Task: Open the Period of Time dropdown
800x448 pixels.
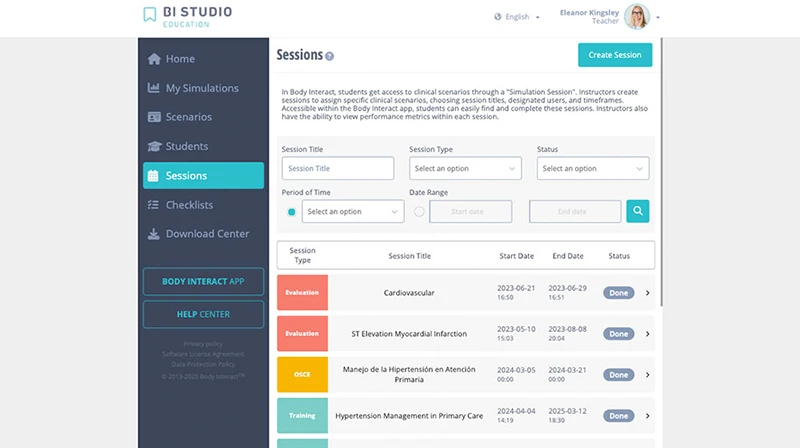Action: pyautogui.click(x=353, y=212)
